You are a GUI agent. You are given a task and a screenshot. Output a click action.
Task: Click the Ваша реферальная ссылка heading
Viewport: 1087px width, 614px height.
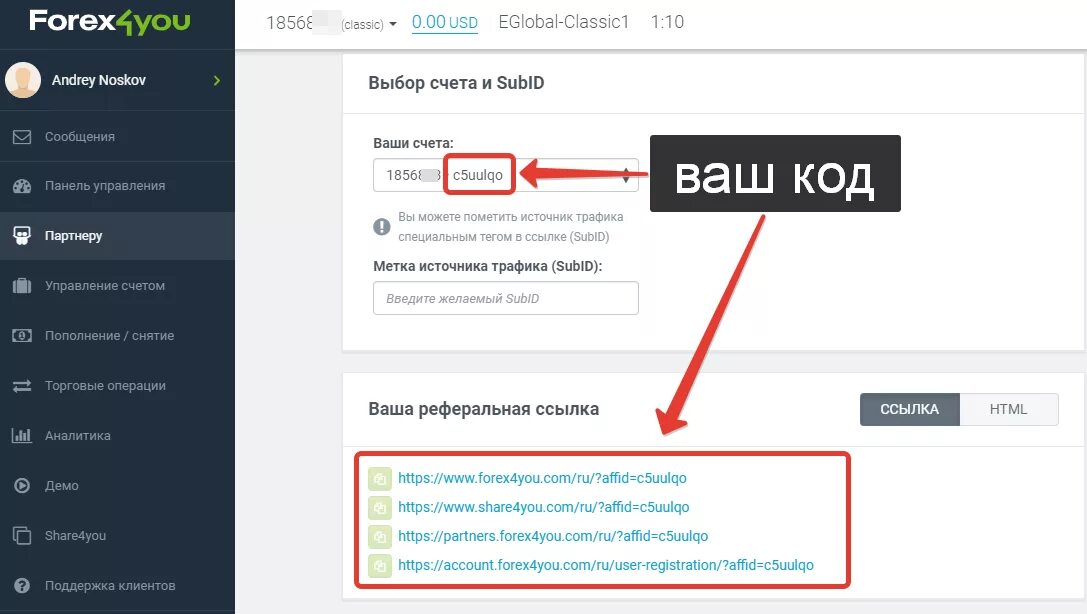[x=484, y=409]
